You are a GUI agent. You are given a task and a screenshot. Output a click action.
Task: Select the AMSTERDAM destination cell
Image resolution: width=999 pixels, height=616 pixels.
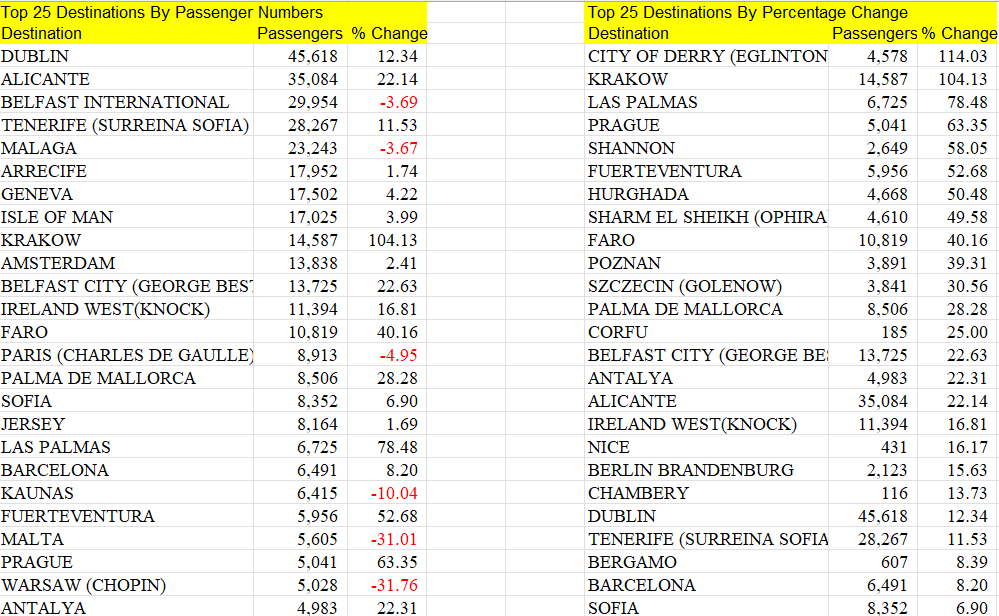point(59,262)
